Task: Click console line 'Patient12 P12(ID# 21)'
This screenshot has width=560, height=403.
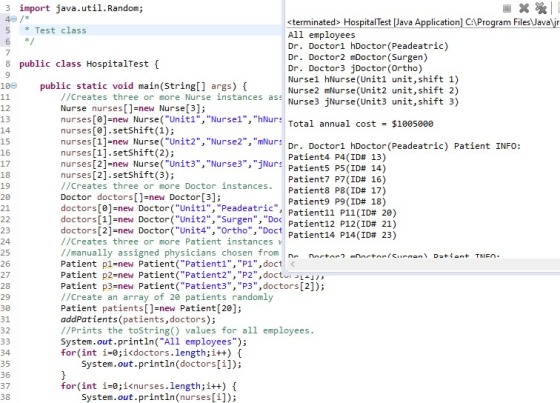Action: 342,224
